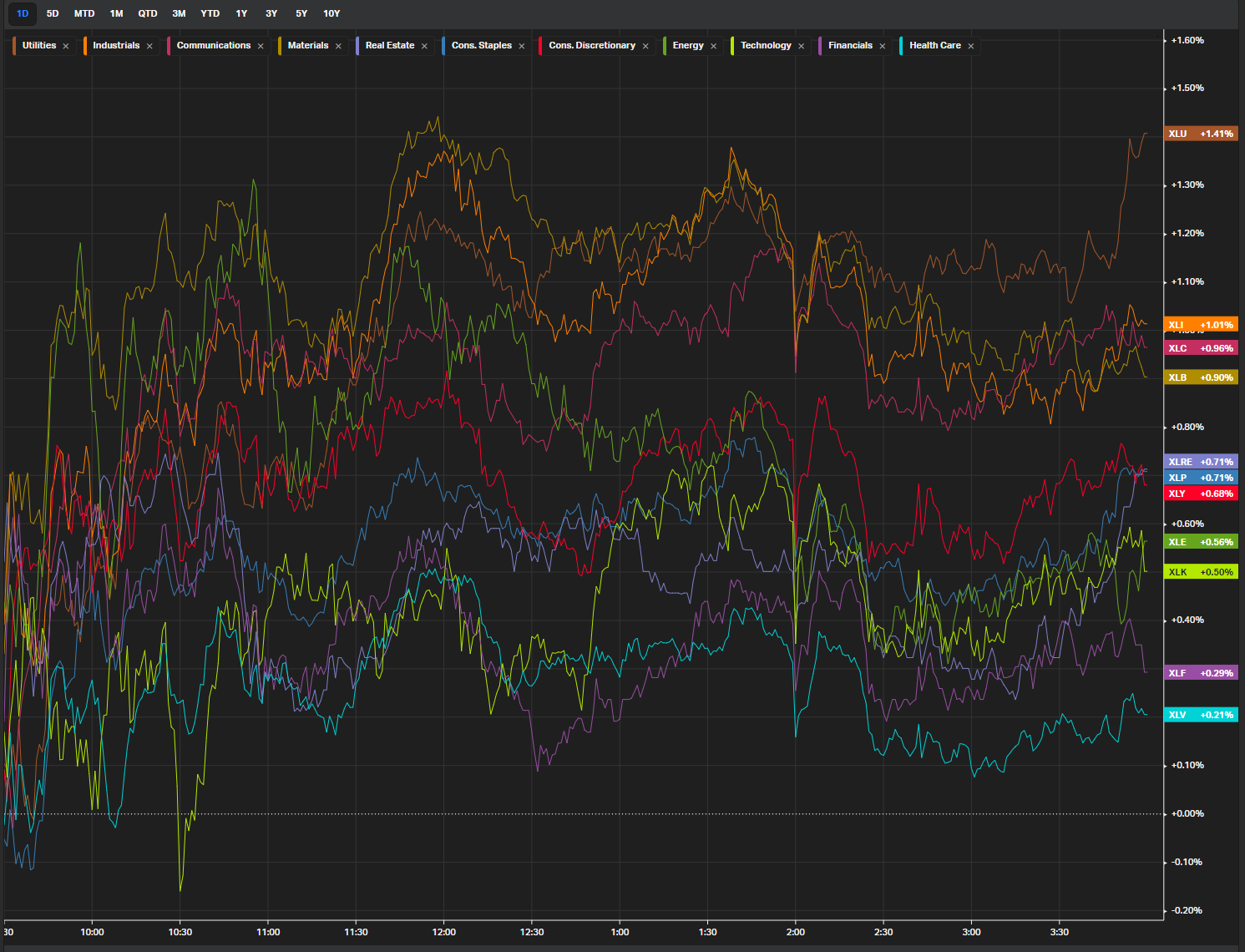This screenshot has height=952, width=1245.
Task: Click the x next to Communications
Action: coord(261,46)
